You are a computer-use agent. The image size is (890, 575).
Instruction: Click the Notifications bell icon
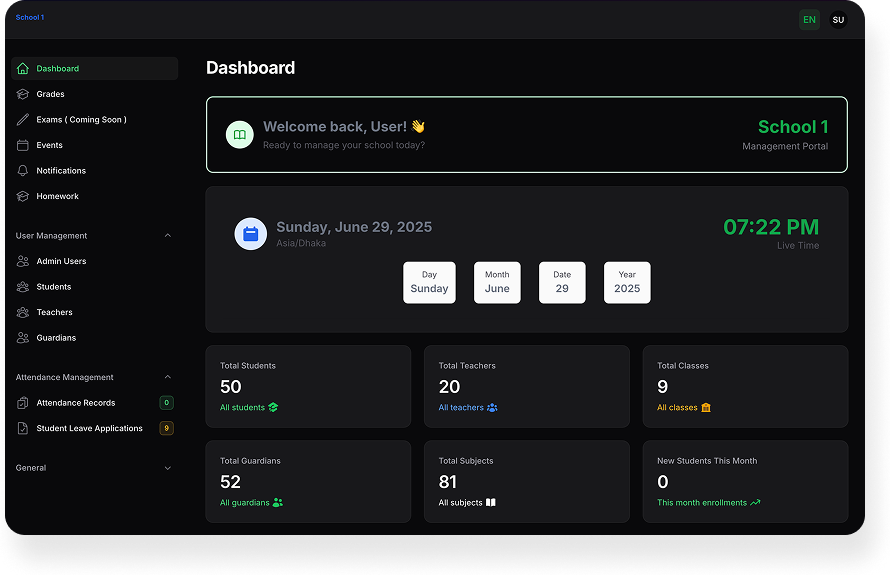pyautogui.click(x=23, y=171)
